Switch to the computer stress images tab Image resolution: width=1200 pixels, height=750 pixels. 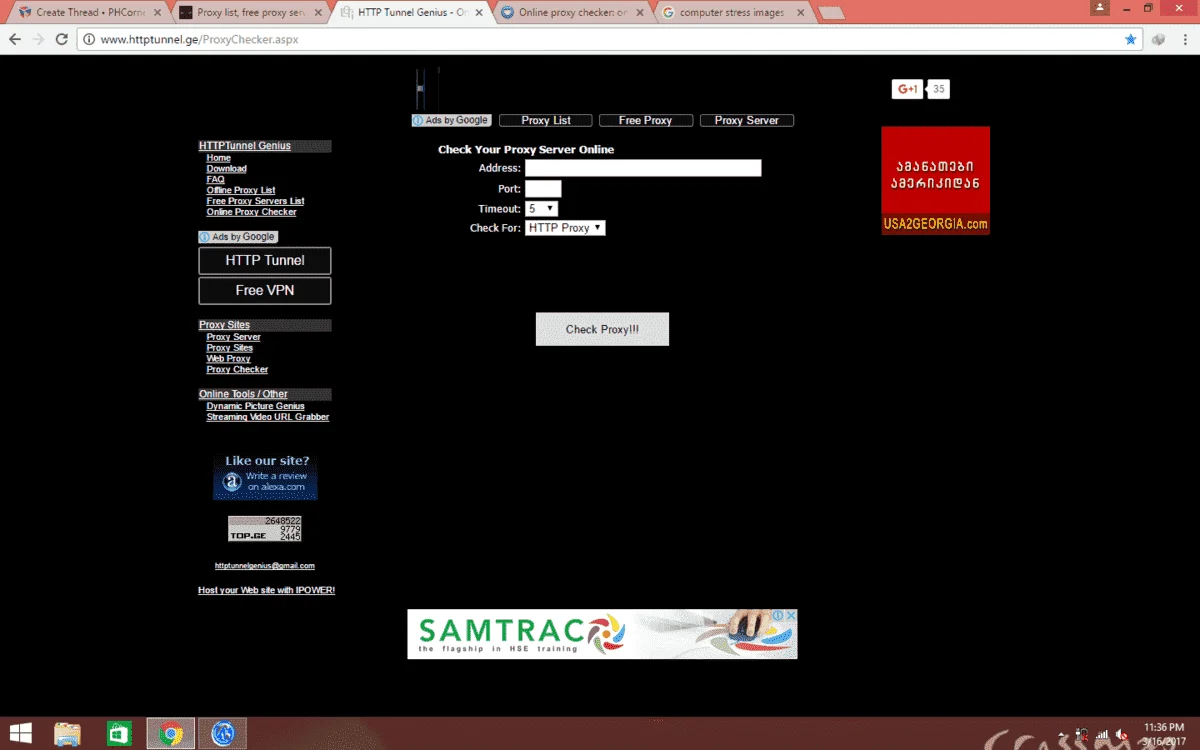coord(732,13)
